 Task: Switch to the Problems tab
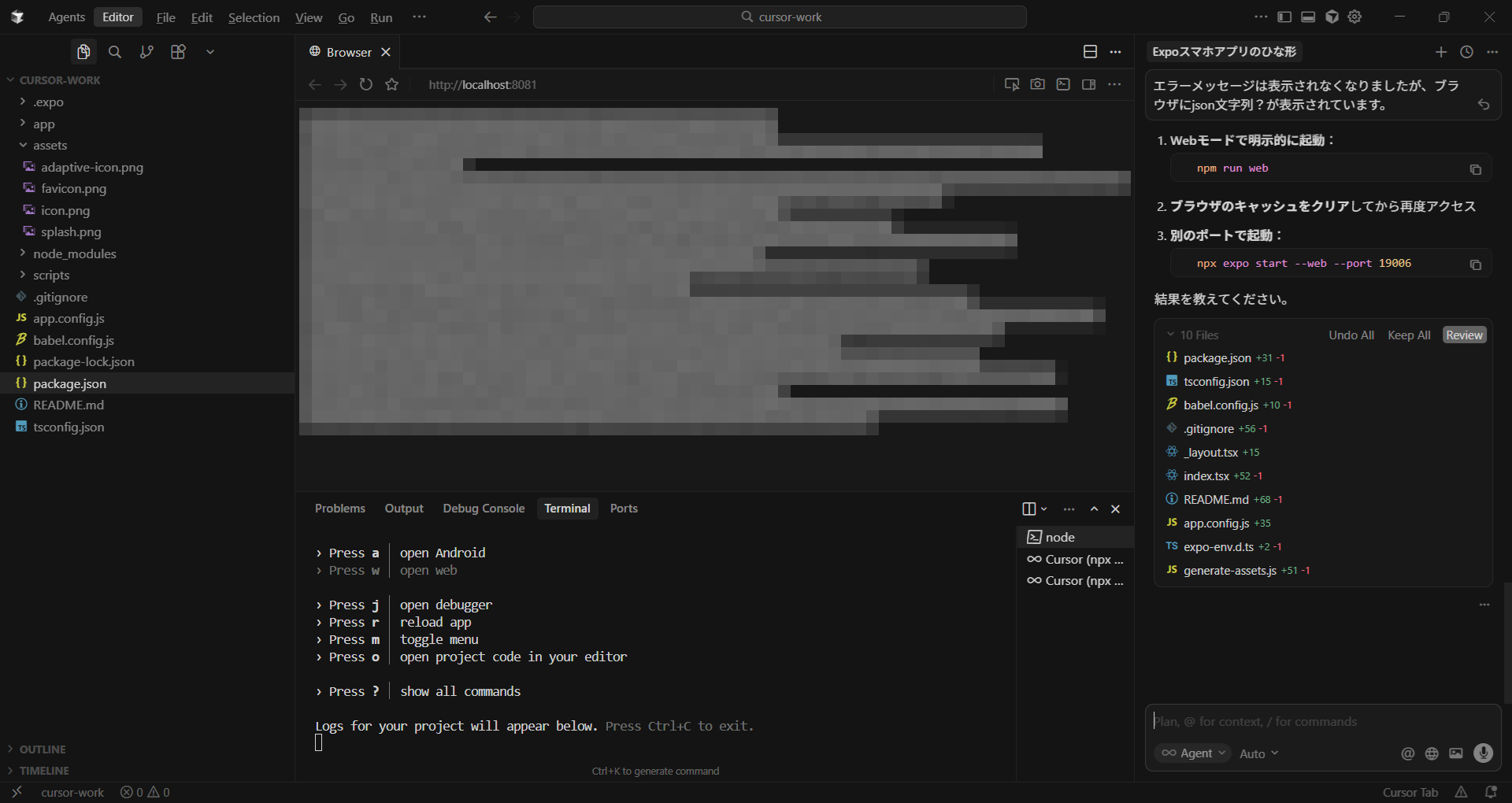point(339,509)
